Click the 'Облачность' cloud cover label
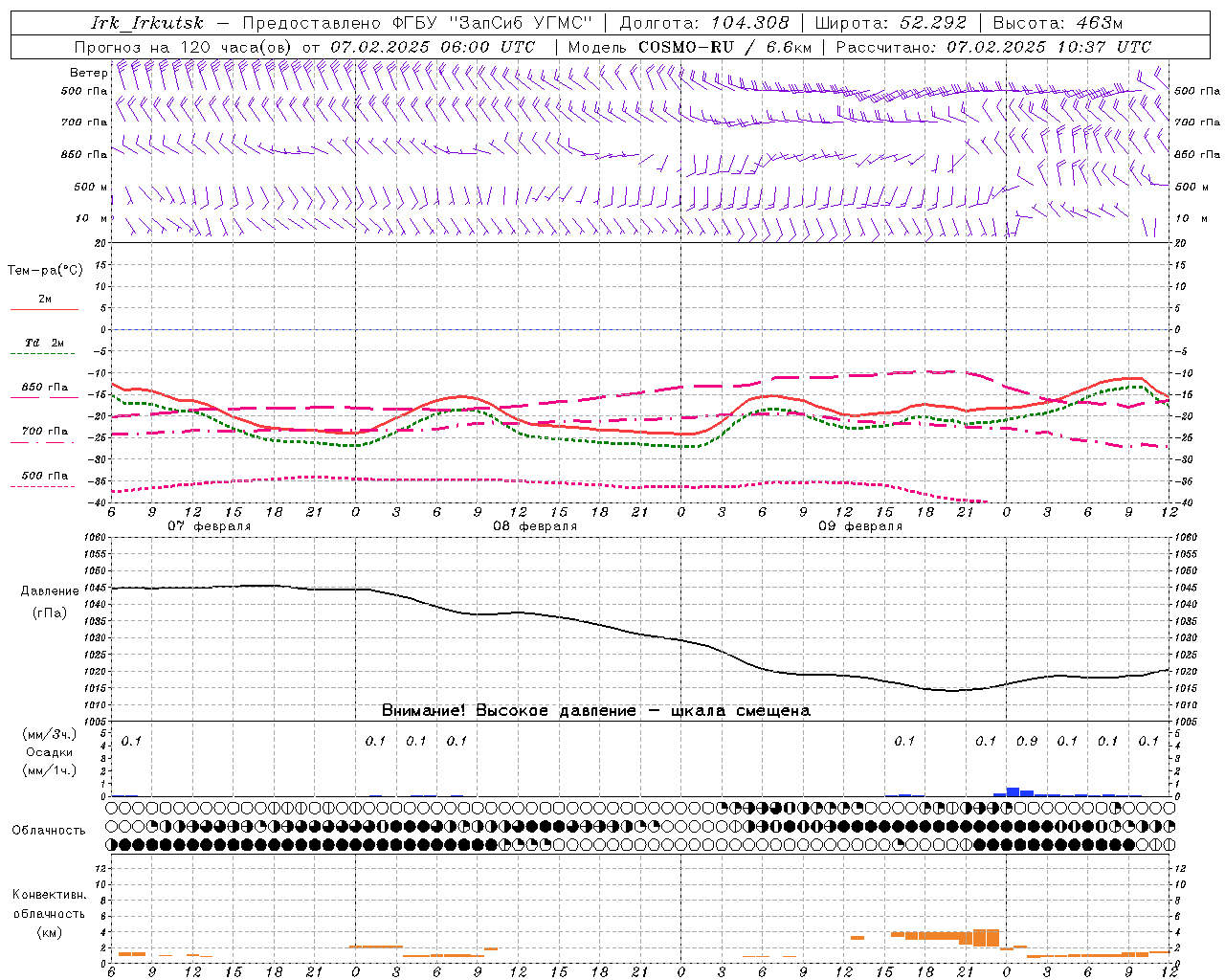The image size is (1225, 980). (x=49, y=831)
